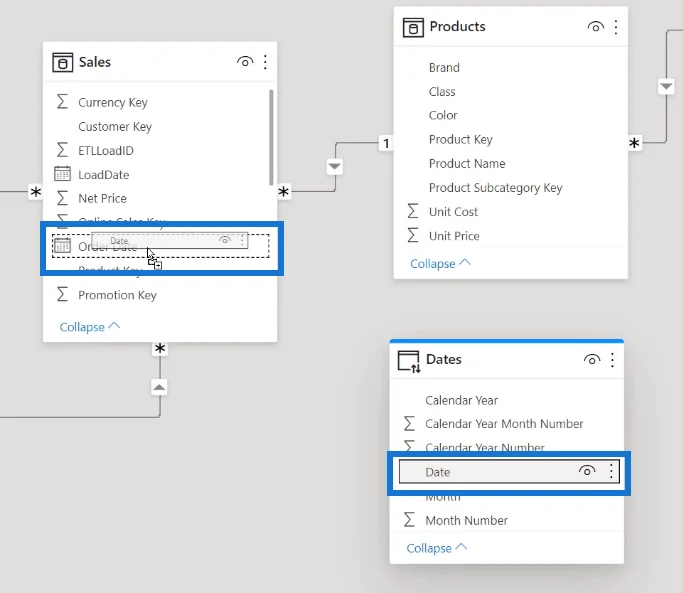Screen dimensions: 683x593
Task: Click the sigma icon next to Currency Key
Action: (62, 102)
